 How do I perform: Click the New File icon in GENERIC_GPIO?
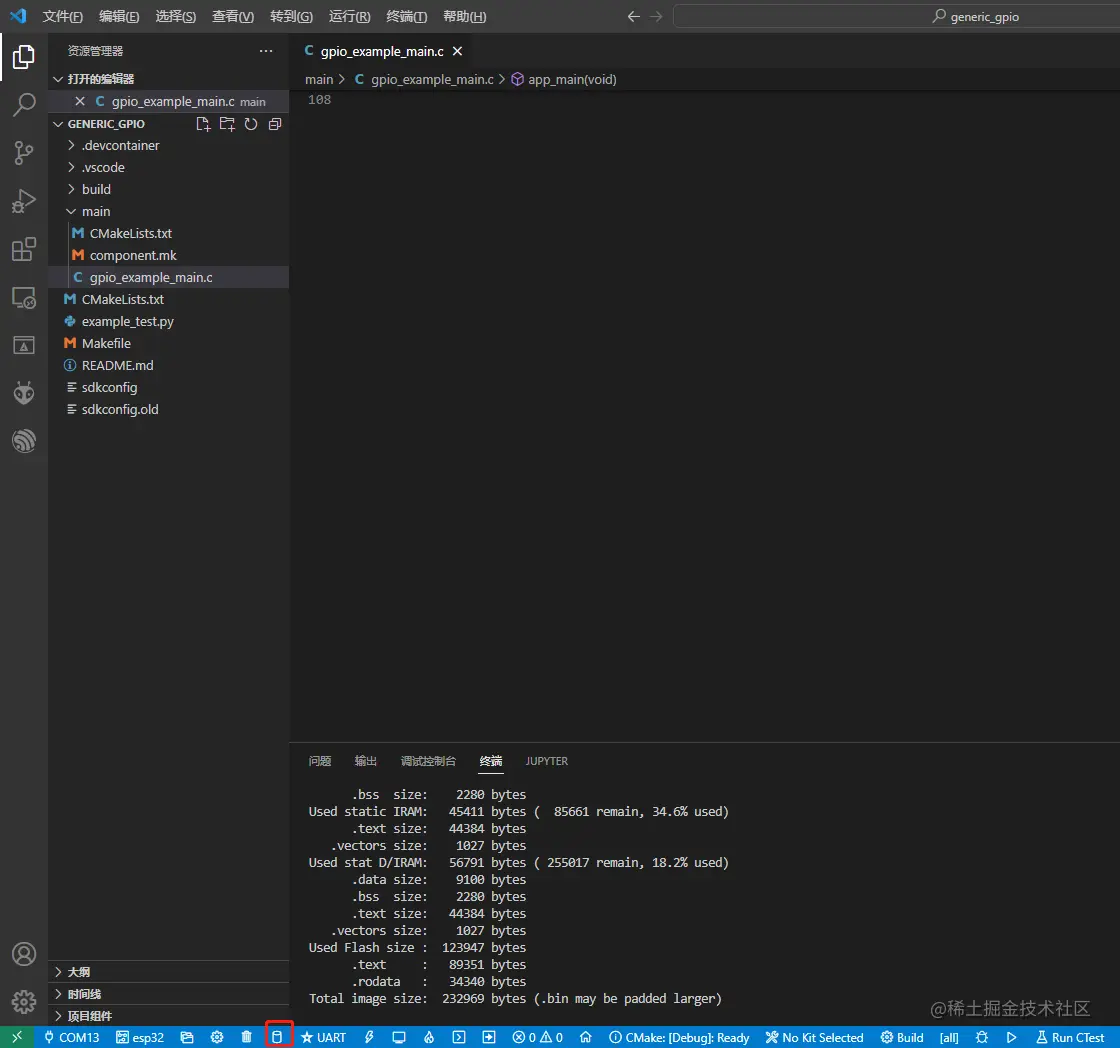[203, 124]
